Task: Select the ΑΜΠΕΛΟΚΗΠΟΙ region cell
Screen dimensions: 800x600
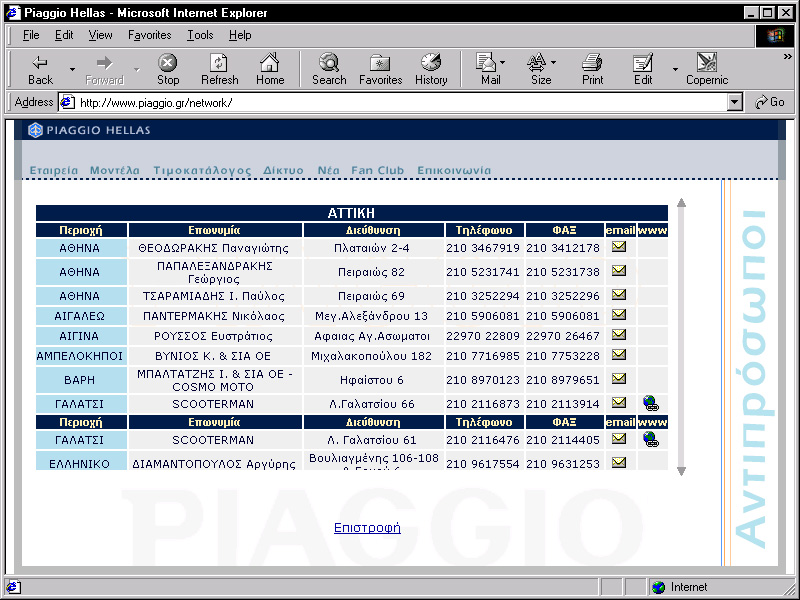Action: (81, 356)
